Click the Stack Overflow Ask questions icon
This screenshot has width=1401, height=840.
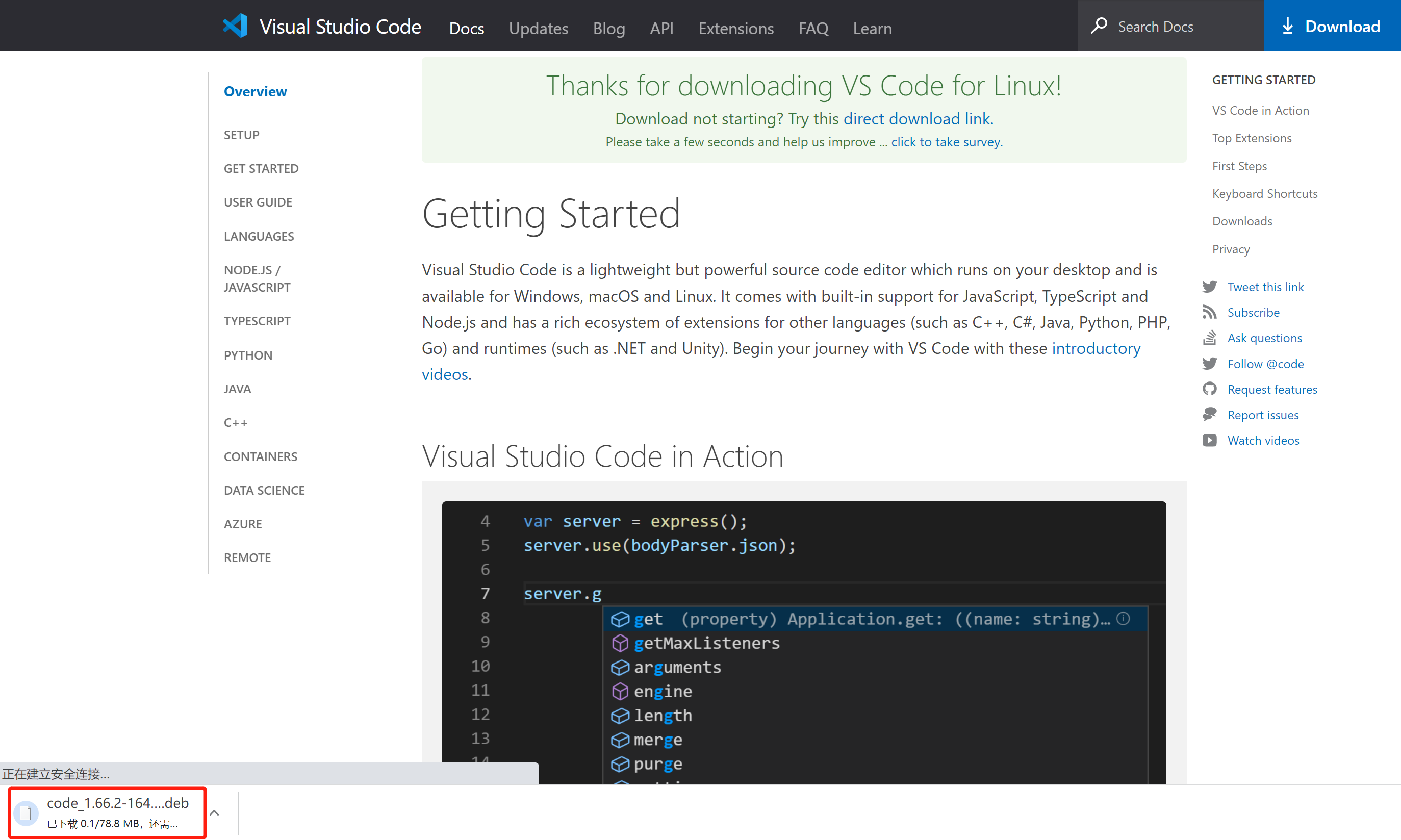pos(1210,338)
